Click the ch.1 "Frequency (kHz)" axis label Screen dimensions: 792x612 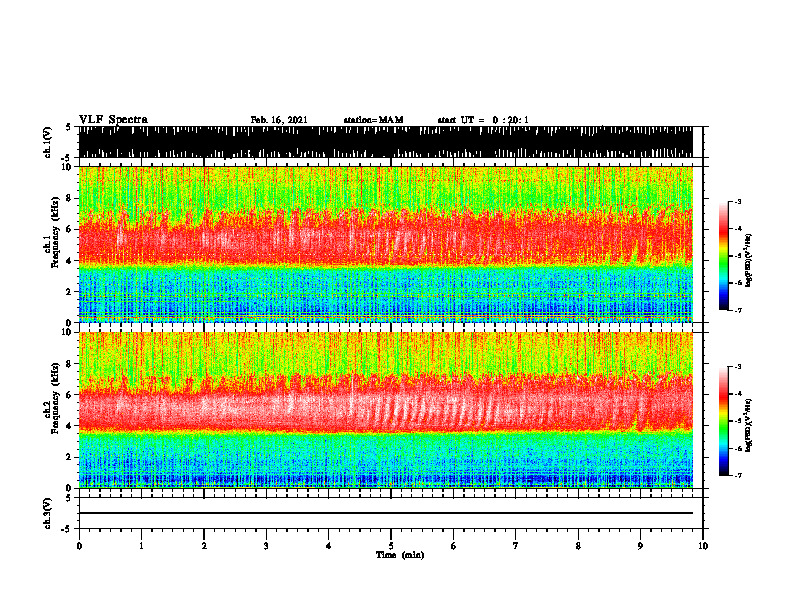pos(55,233)
